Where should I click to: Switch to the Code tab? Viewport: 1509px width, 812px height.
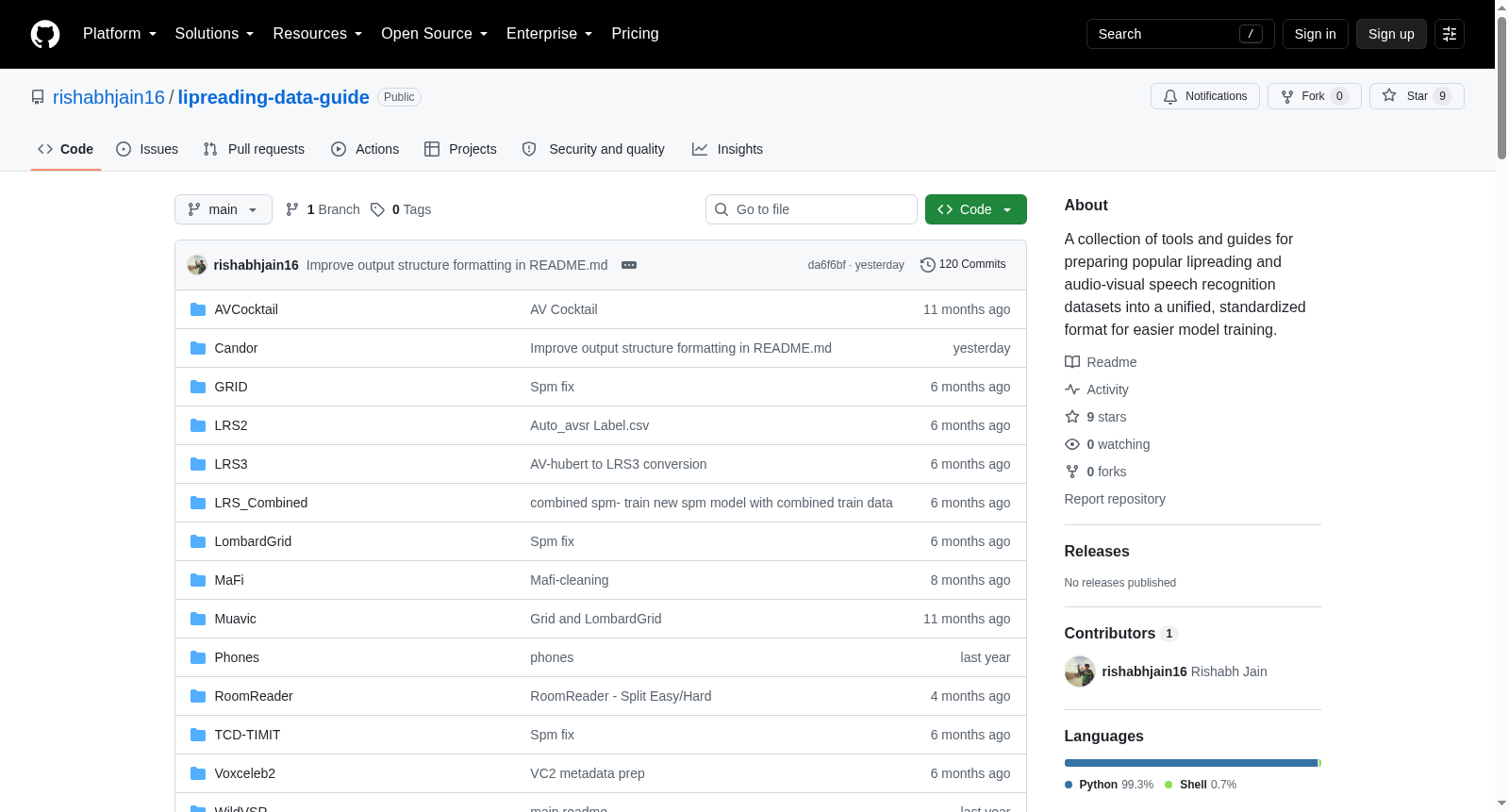(x=66, y=149)
